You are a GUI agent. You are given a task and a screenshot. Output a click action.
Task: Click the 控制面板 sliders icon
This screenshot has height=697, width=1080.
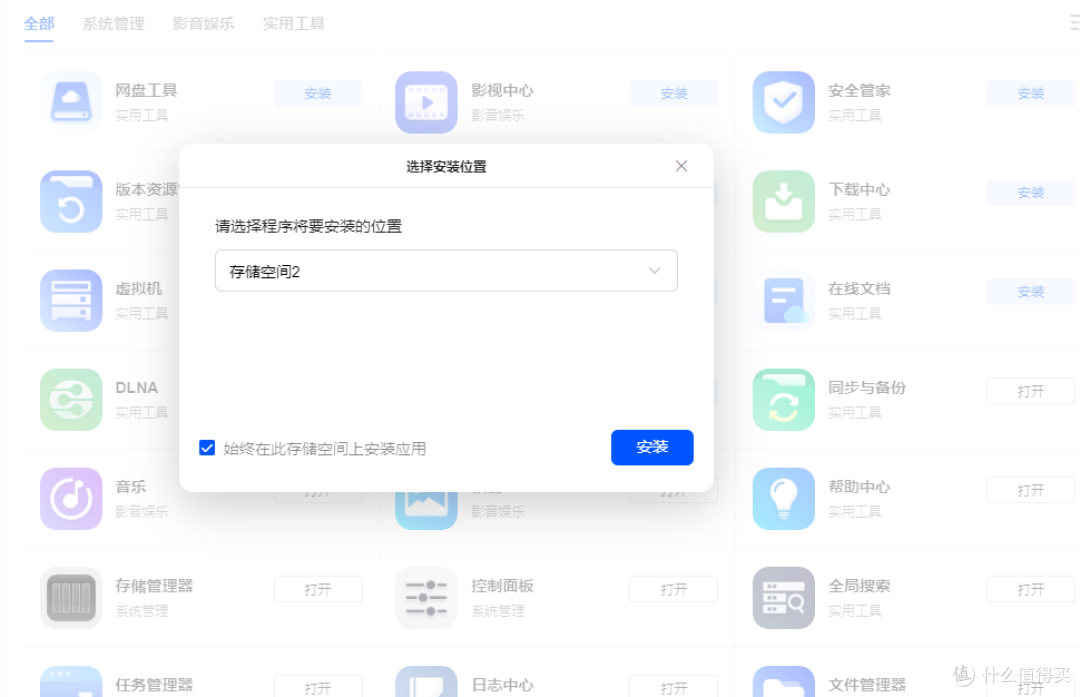(x=426, y=598)
